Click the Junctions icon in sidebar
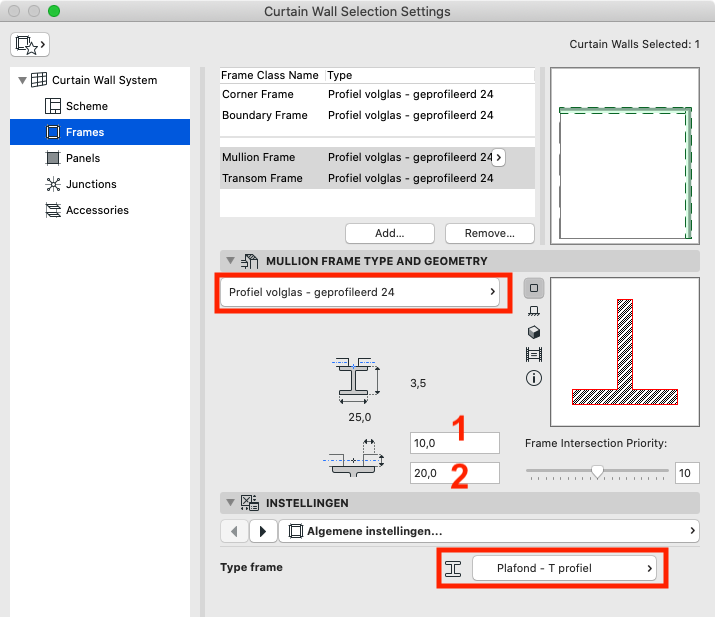 [x=53, y=184]
